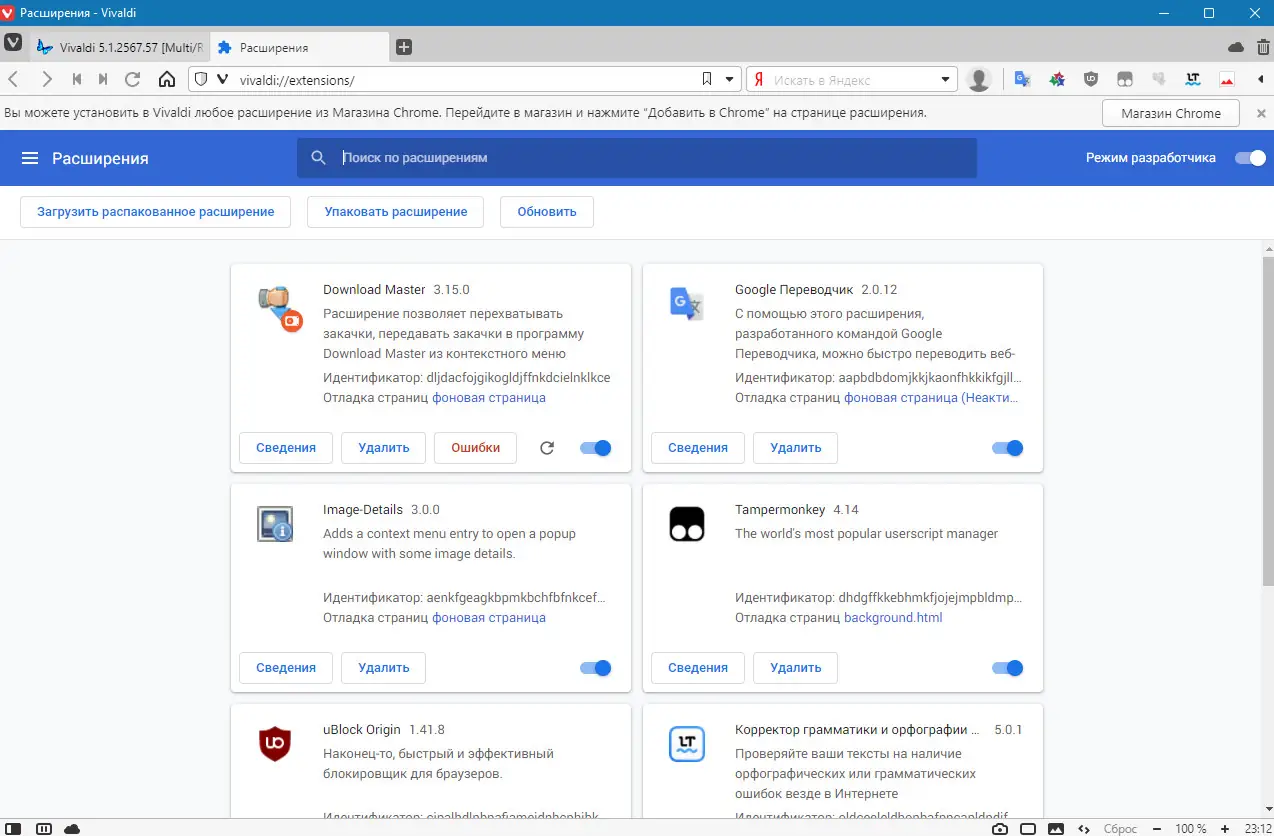Zoom out with the minus button
Image resolution: width=1274 pixels, height=836 pixels.
click(1155, 828)
